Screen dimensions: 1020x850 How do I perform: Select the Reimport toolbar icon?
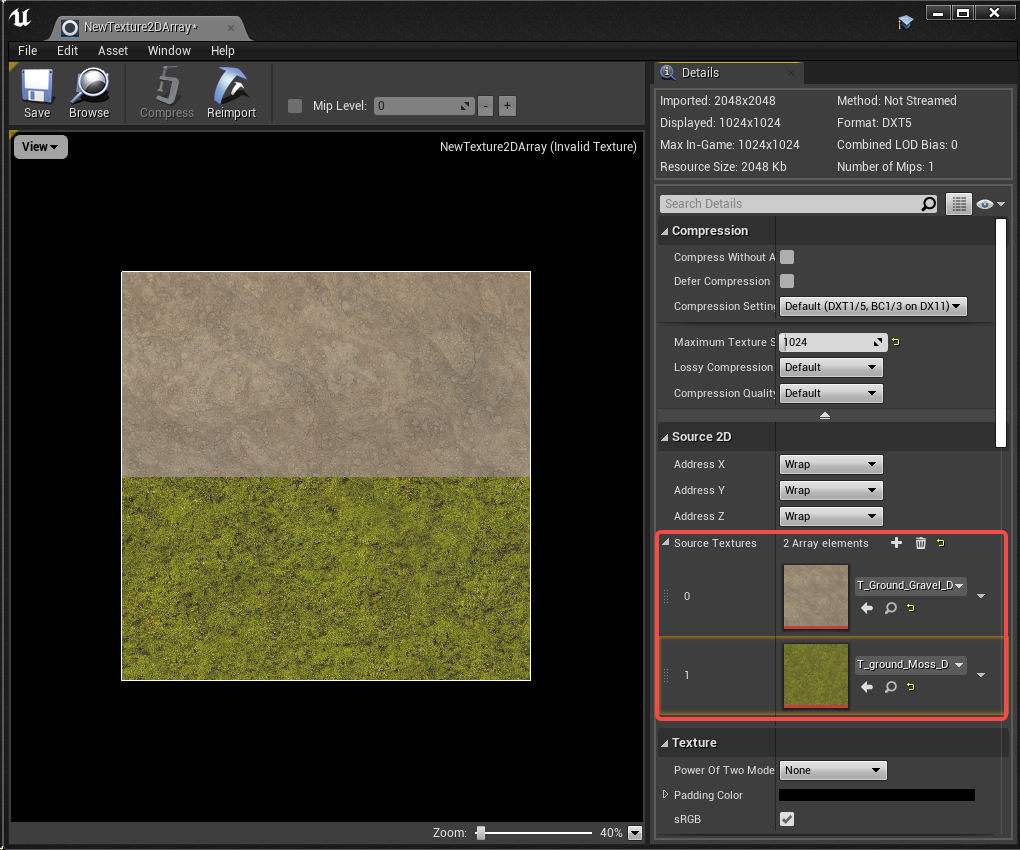point(230,93)
